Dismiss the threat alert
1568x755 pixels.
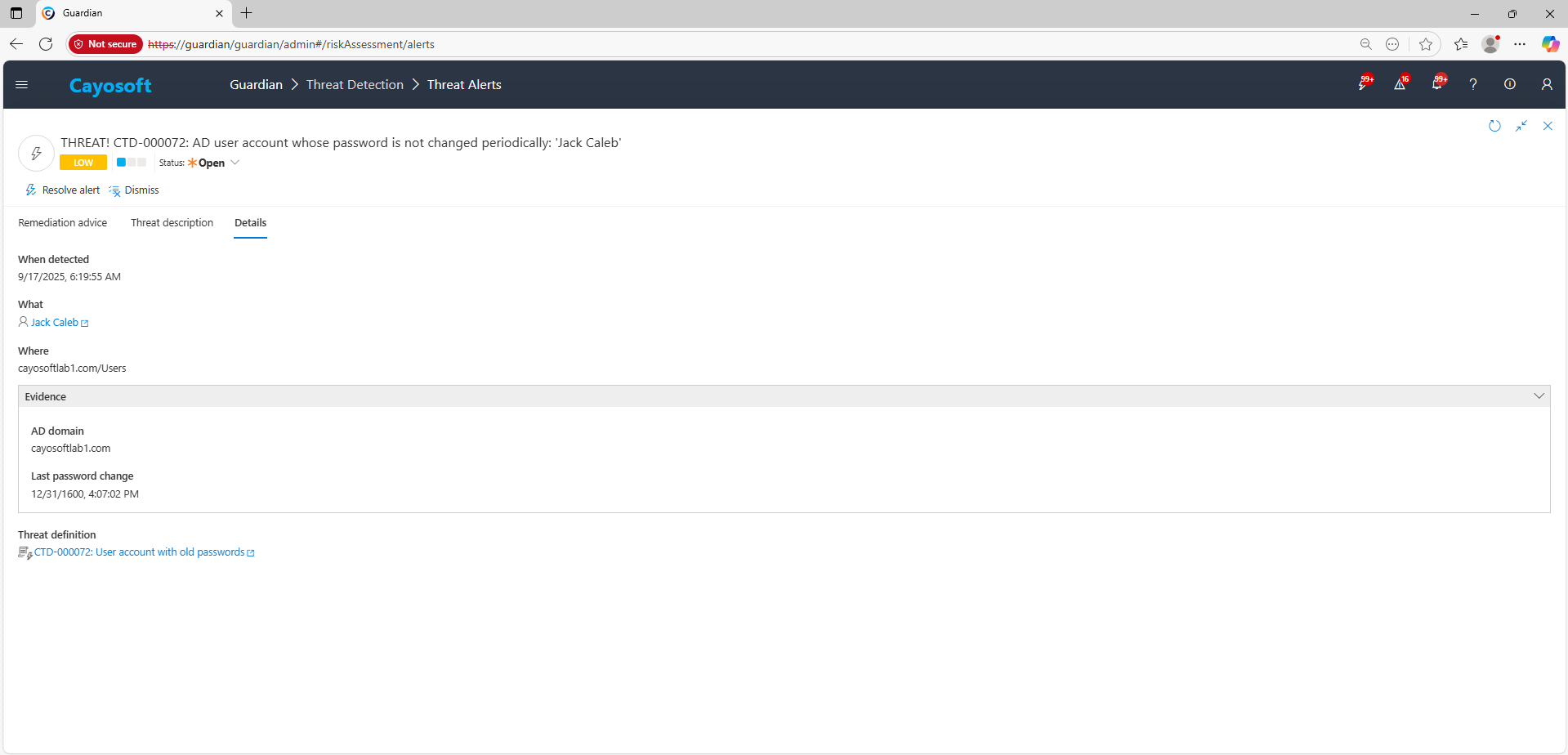click(134, 190)
